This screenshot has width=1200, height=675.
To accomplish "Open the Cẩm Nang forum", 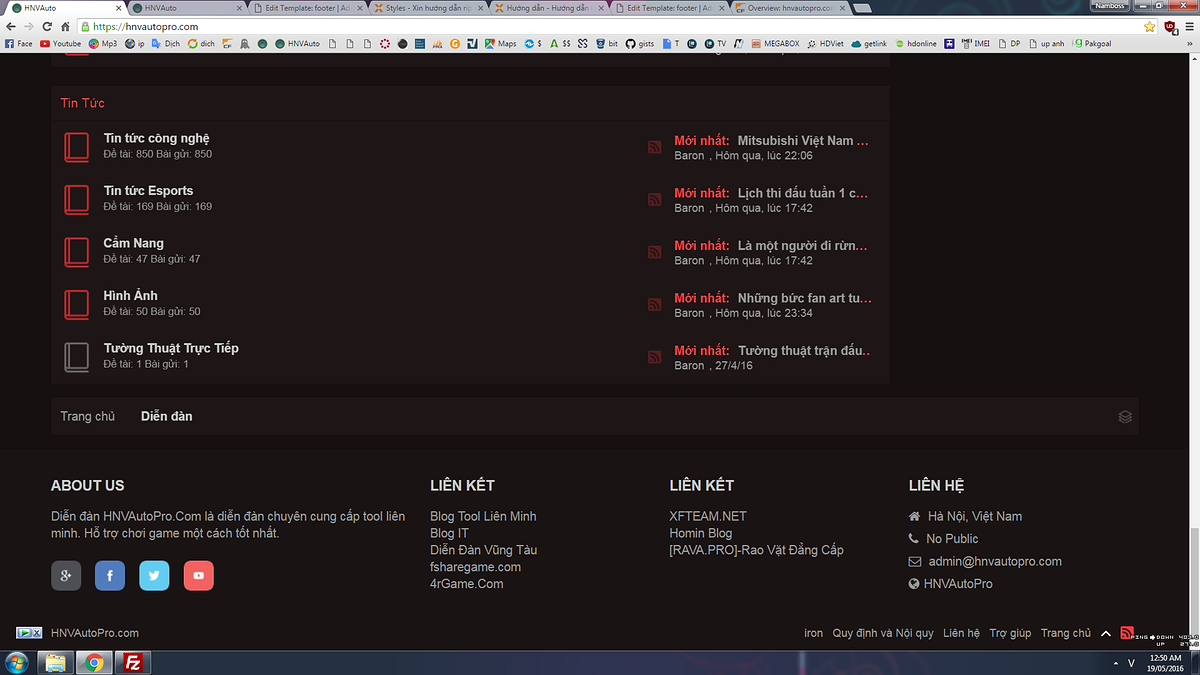I will pyautogui.click(x=133, y=243).
